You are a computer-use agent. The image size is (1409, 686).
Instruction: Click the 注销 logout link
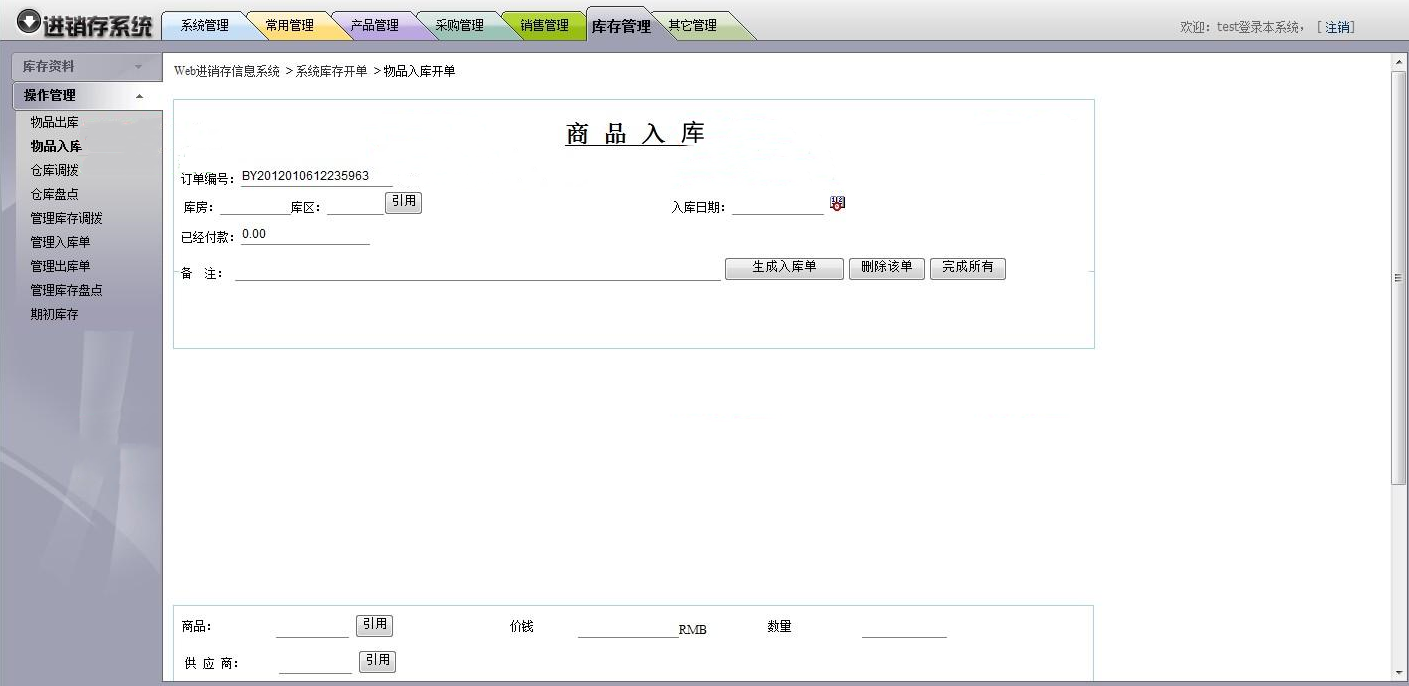(x=1337, y=28)
